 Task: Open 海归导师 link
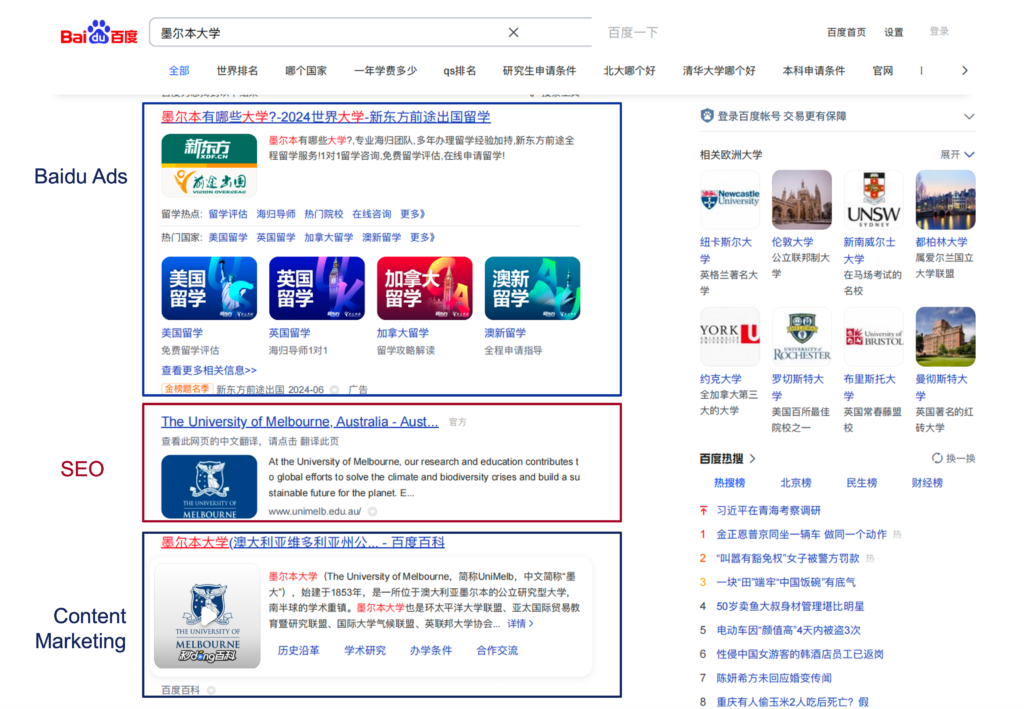(x=276, y=214)
